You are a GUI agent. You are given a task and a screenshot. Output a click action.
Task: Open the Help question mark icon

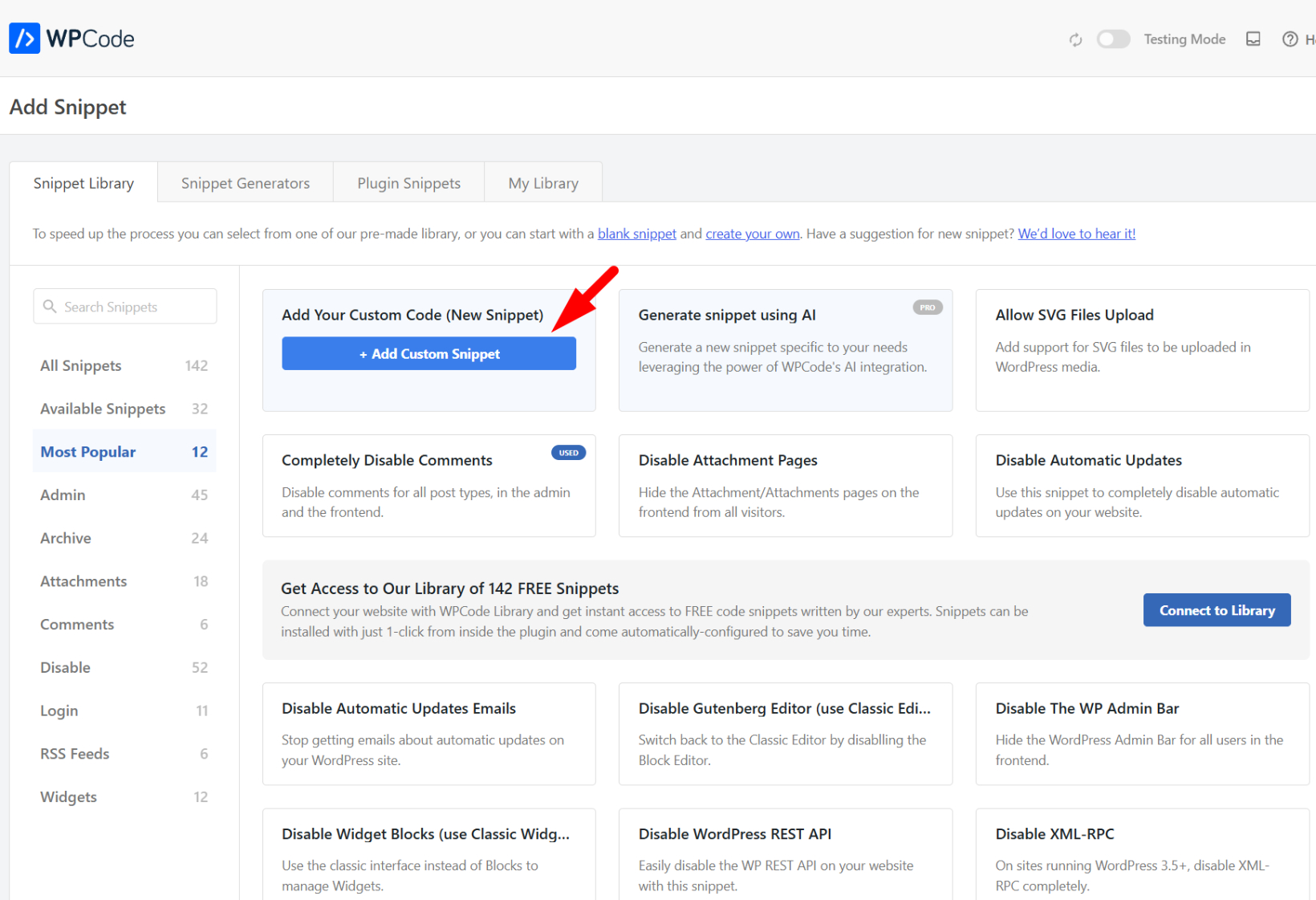(x=1290, y=39)
